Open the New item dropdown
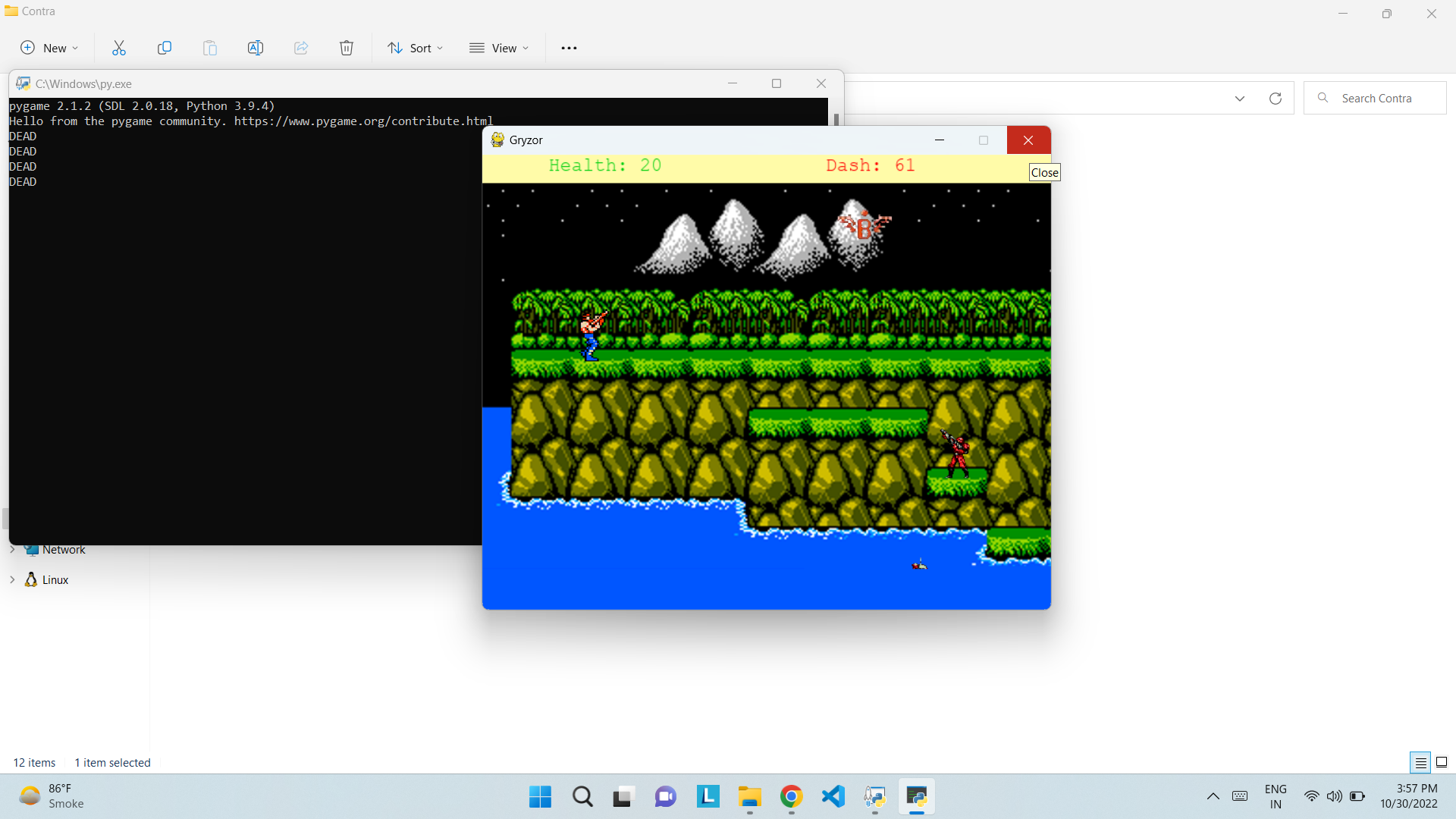The width and height of the screenshot is (1456, 819). click(49, 48)
